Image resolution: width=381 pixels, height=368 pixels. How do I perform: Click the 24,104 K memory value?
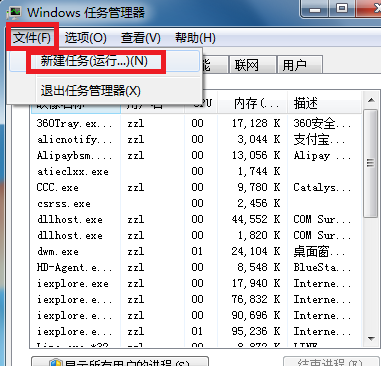point(256,251)
